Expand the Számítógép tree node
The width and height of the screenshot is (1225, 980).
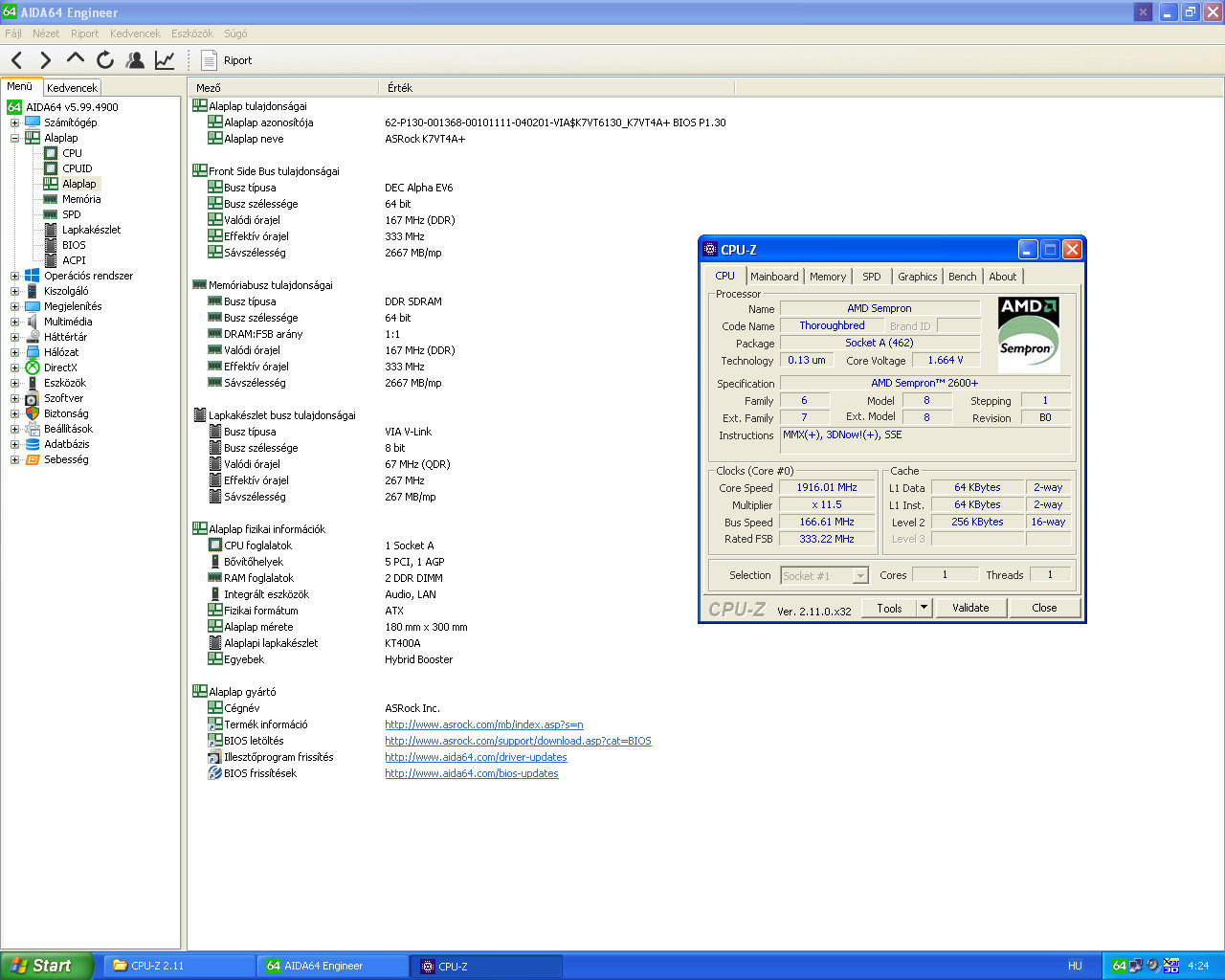14,122
